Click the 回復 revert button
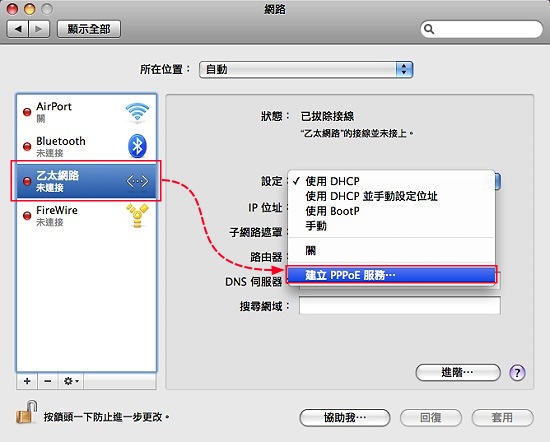This screenshot has height=442, width=550. coord(431,417)
